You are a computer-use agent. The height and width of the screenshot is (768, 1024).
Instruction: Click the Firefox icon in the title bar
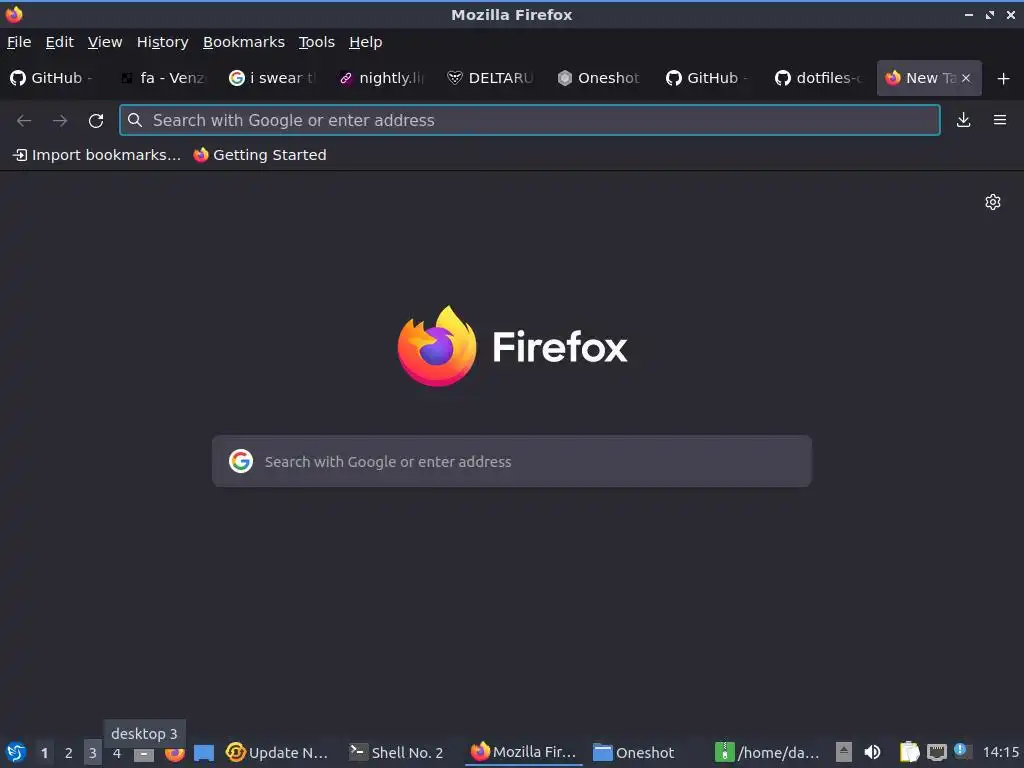14,14
